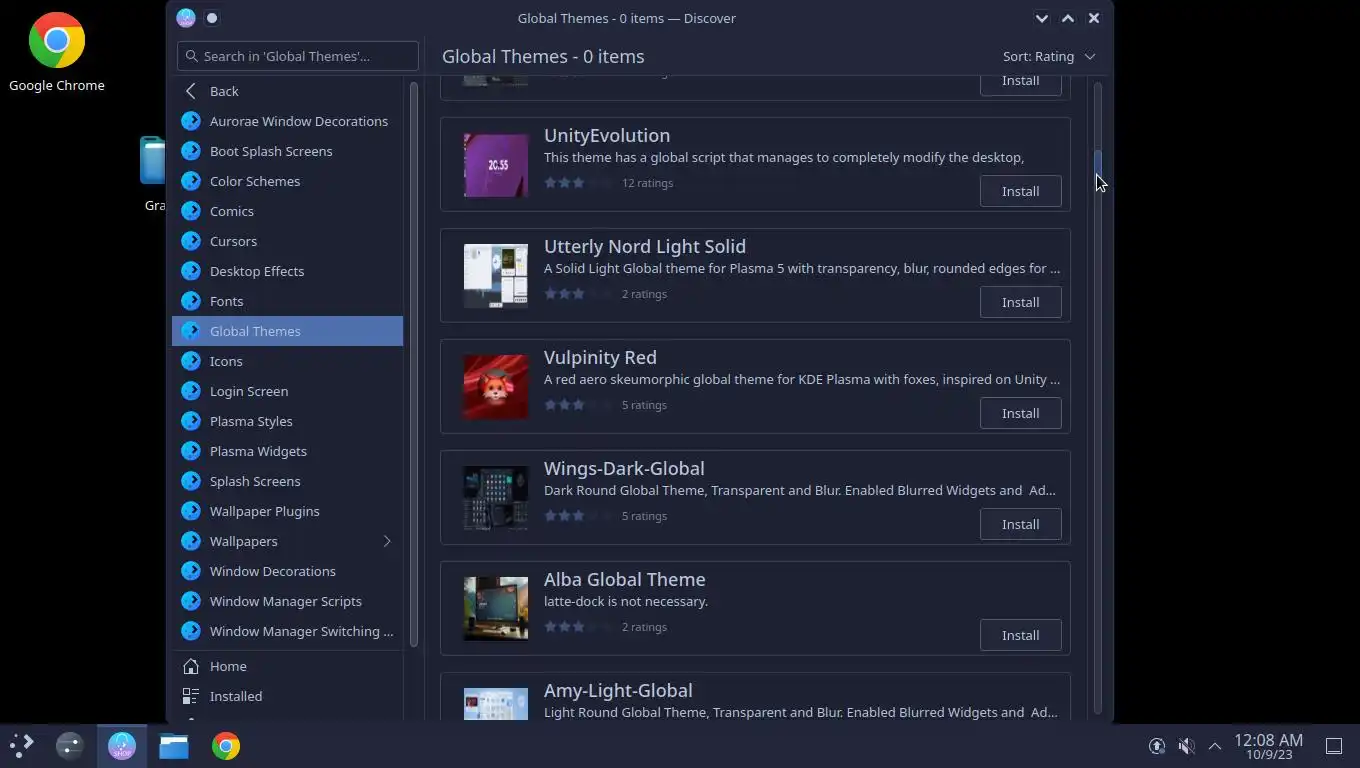This screenshot has height=768, width=1360.
Task: Toggle the pin-window dot in titlebar
Action: (x=212, y=18)
